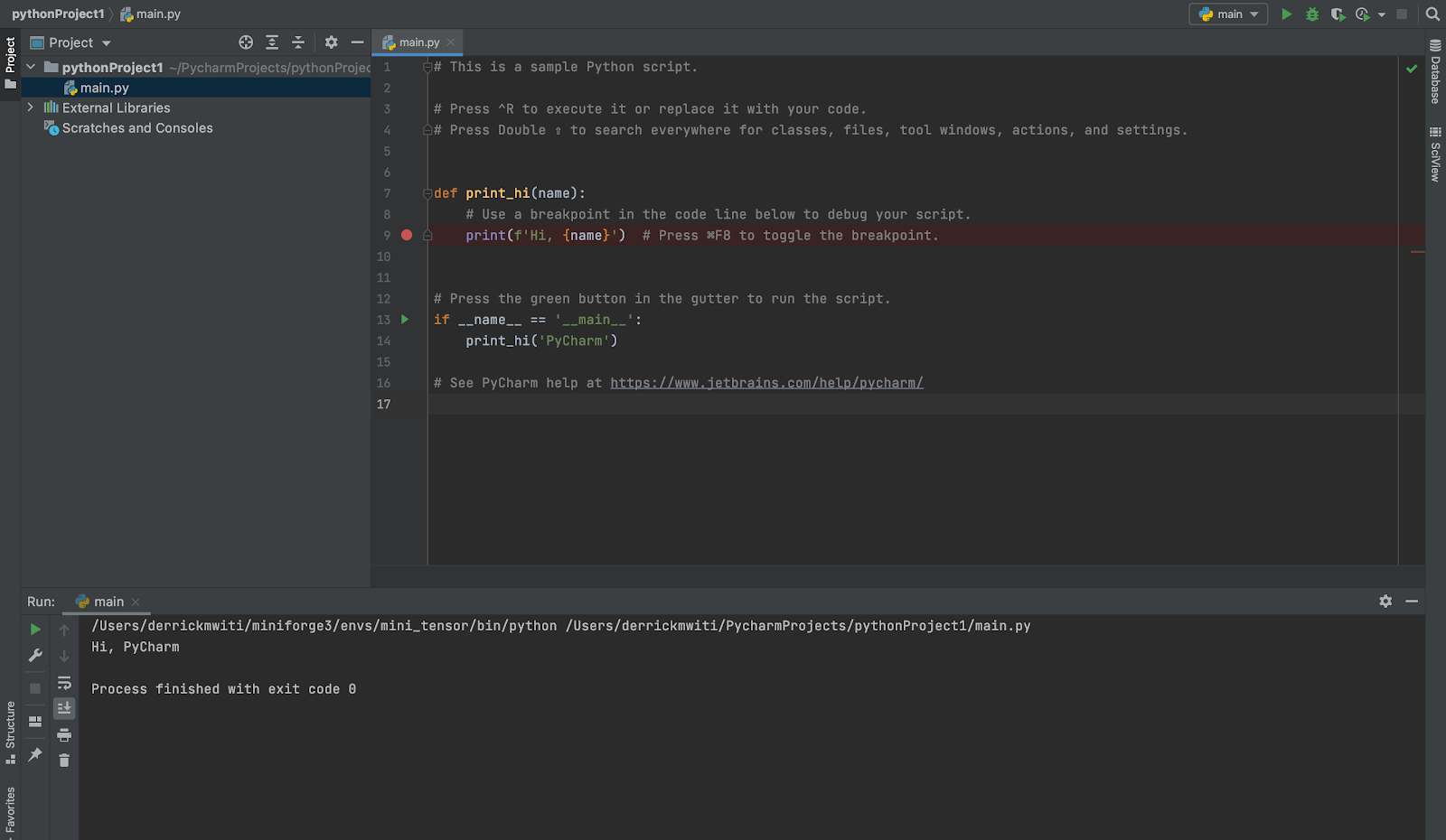The width and height of the screenshot is (1446, 840).
Task: Toggle scroll to end in Run console
Action: [64, 708]
